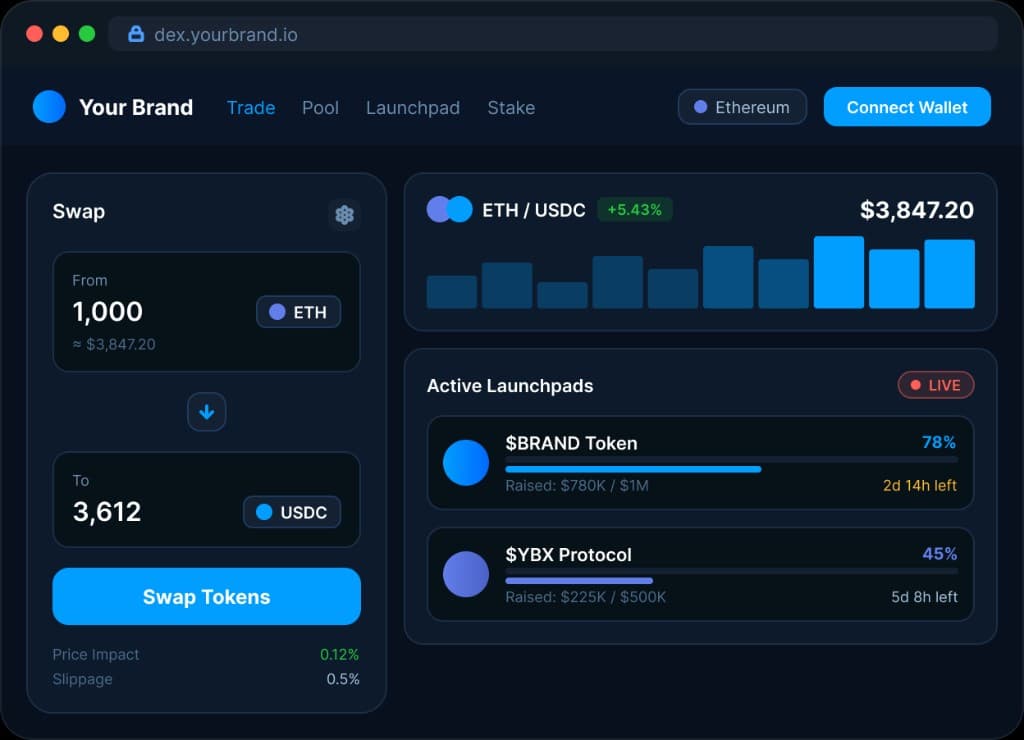Click Raised: $780K / $1M text

coord(577,485)
